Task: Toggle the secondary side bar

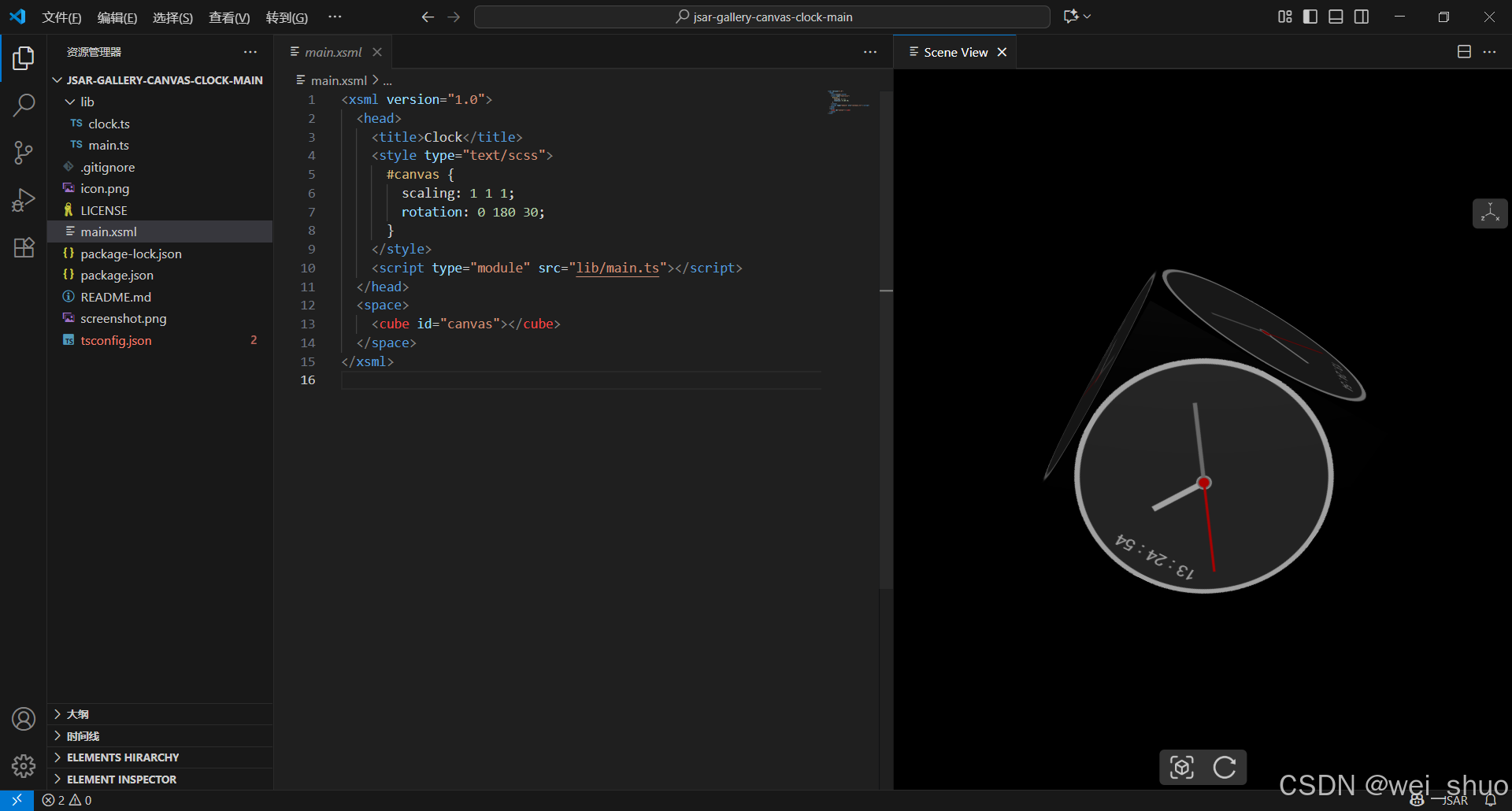Action: (x=1362, y=17)
